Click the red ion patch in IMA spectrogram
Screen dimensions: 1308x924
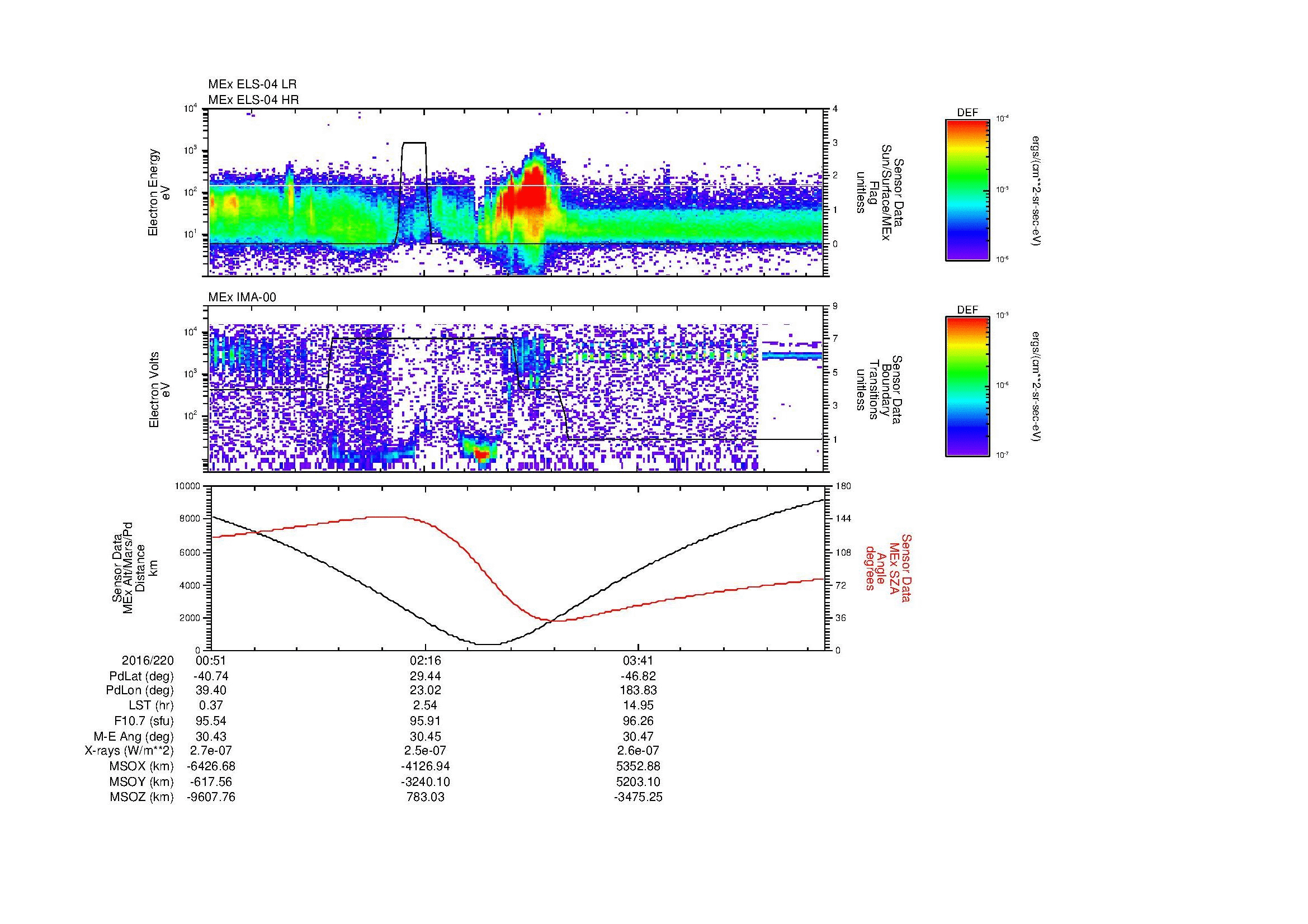482,454
